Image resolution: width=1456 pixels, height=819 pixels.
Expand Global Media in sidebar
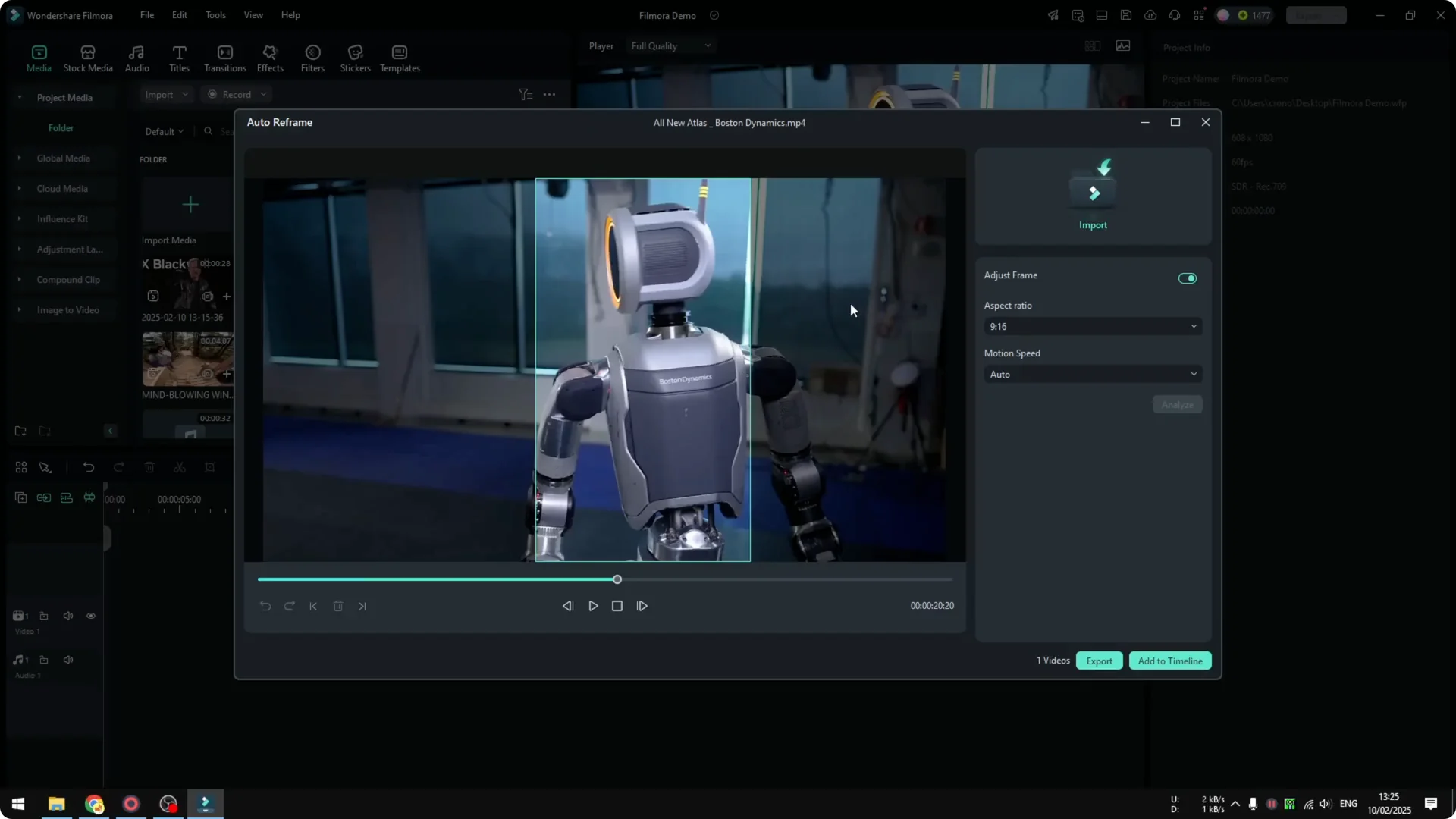point(20,158)
